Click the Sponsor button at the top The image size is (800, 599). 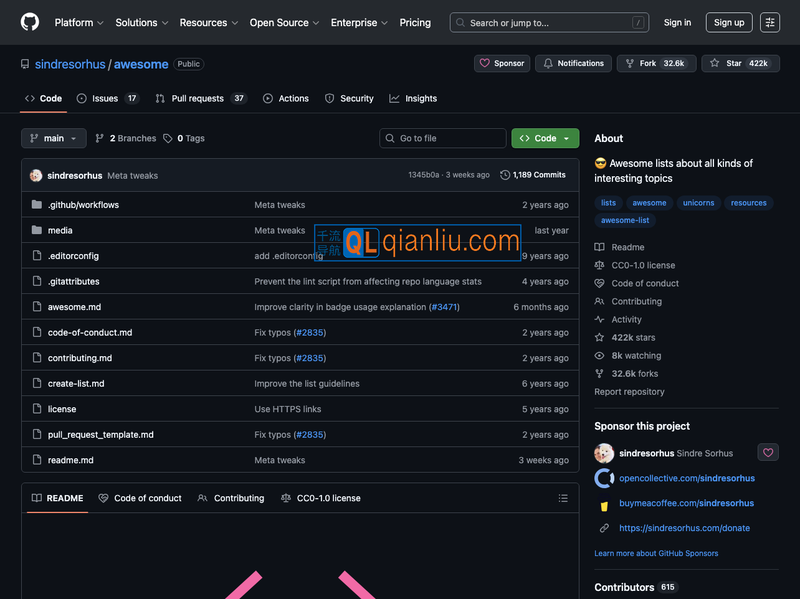click(x=502, y=63)
